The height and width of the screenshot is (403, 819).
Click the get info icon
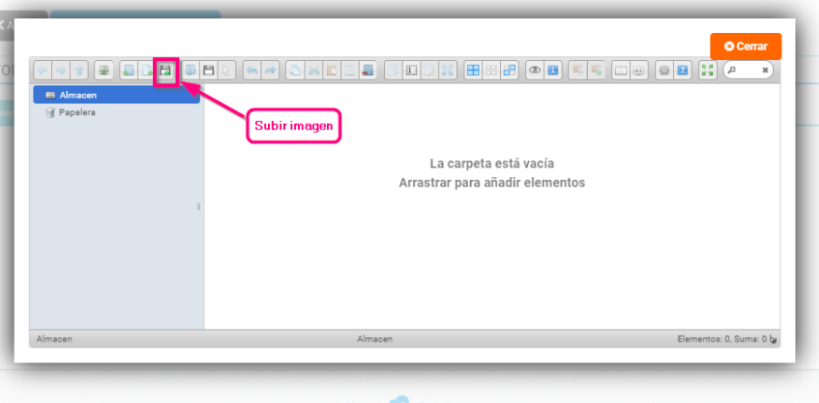point(553,70)
